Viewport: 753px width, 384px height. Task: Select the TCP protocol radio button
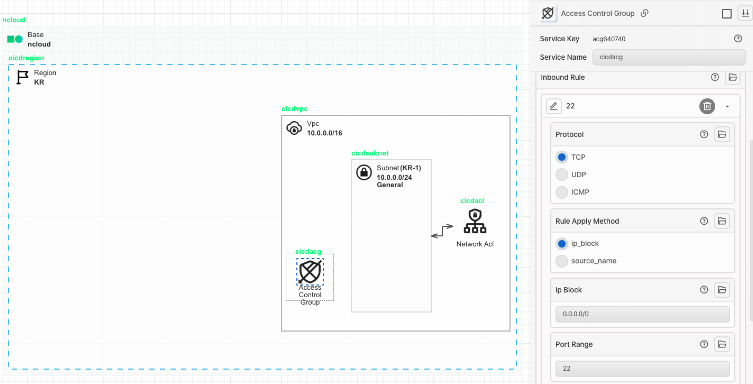(x=561, y=157)
